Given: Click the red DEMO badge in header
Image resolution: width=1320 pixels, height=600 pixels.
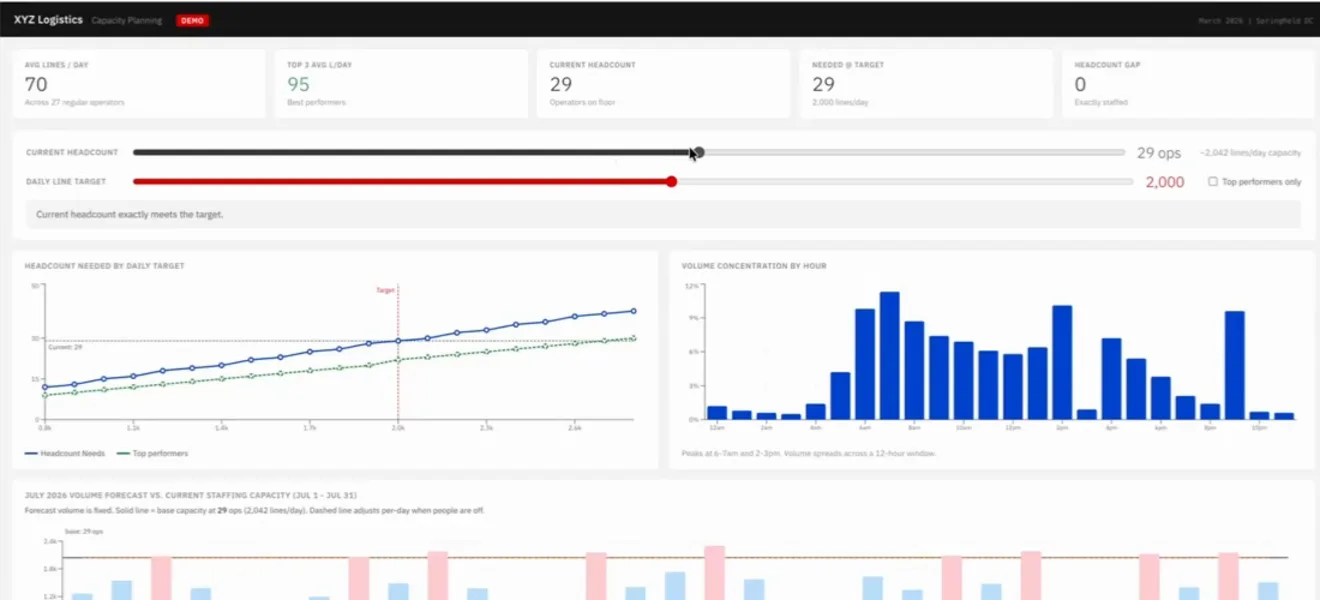Looking at the screenshot, I should tap(192, 20).
